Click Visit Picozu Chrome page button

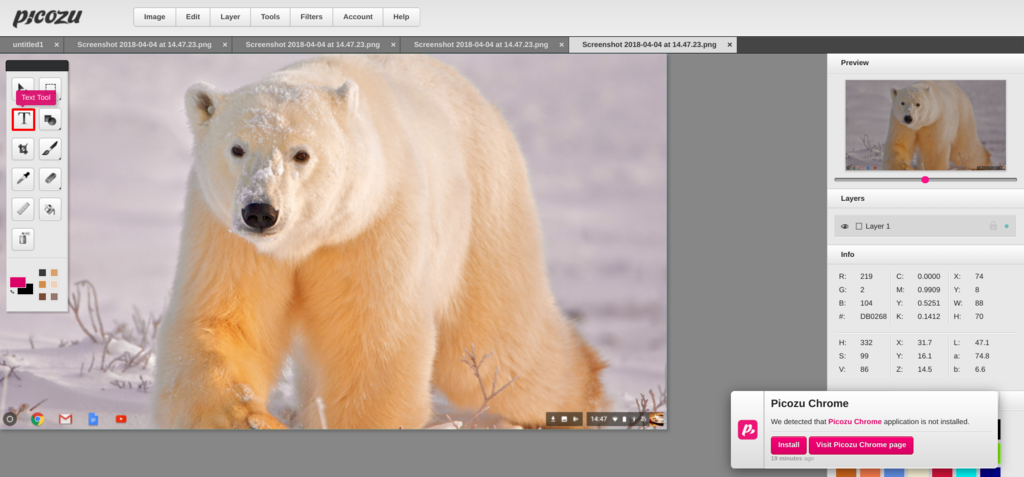(861, 445)
